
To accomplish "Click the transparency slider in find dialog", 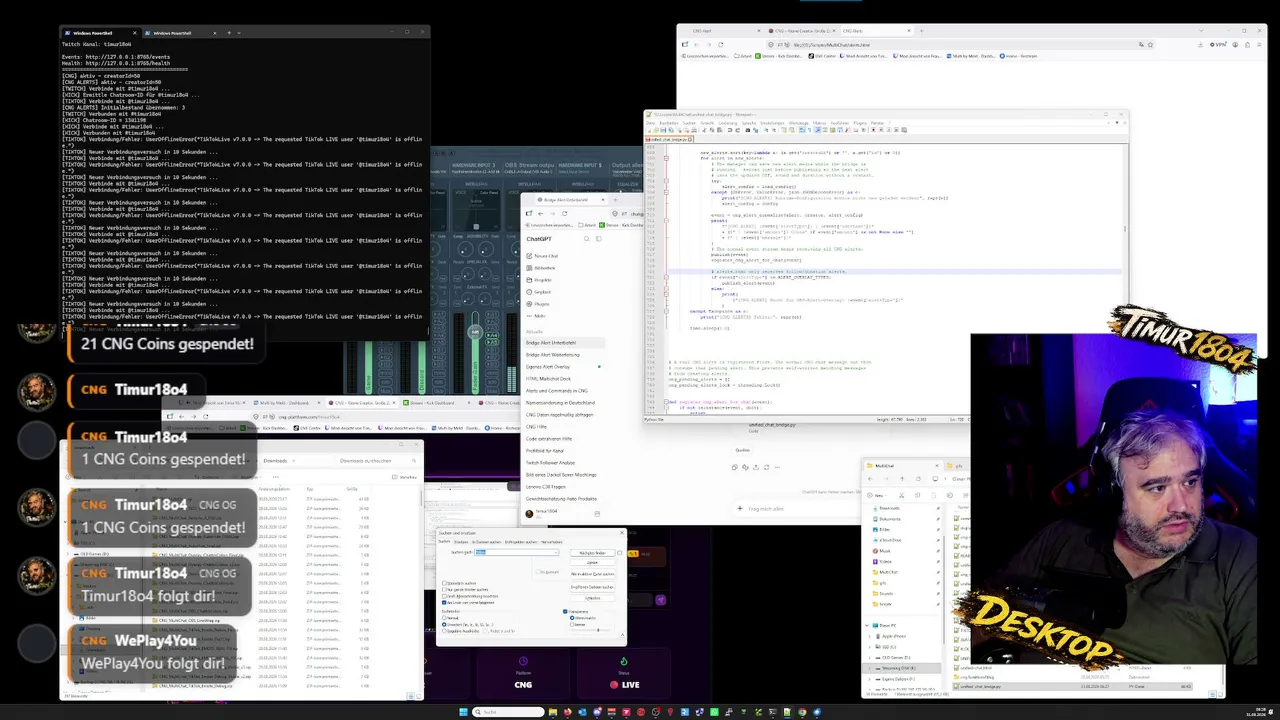I will pos(596,630).
